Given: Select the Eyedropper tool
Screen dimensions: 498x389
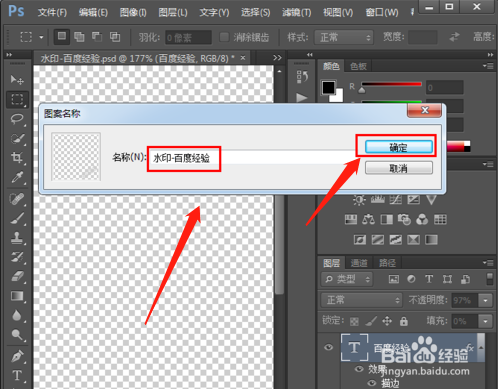Looking at the screenshot, I should [17, 178].
